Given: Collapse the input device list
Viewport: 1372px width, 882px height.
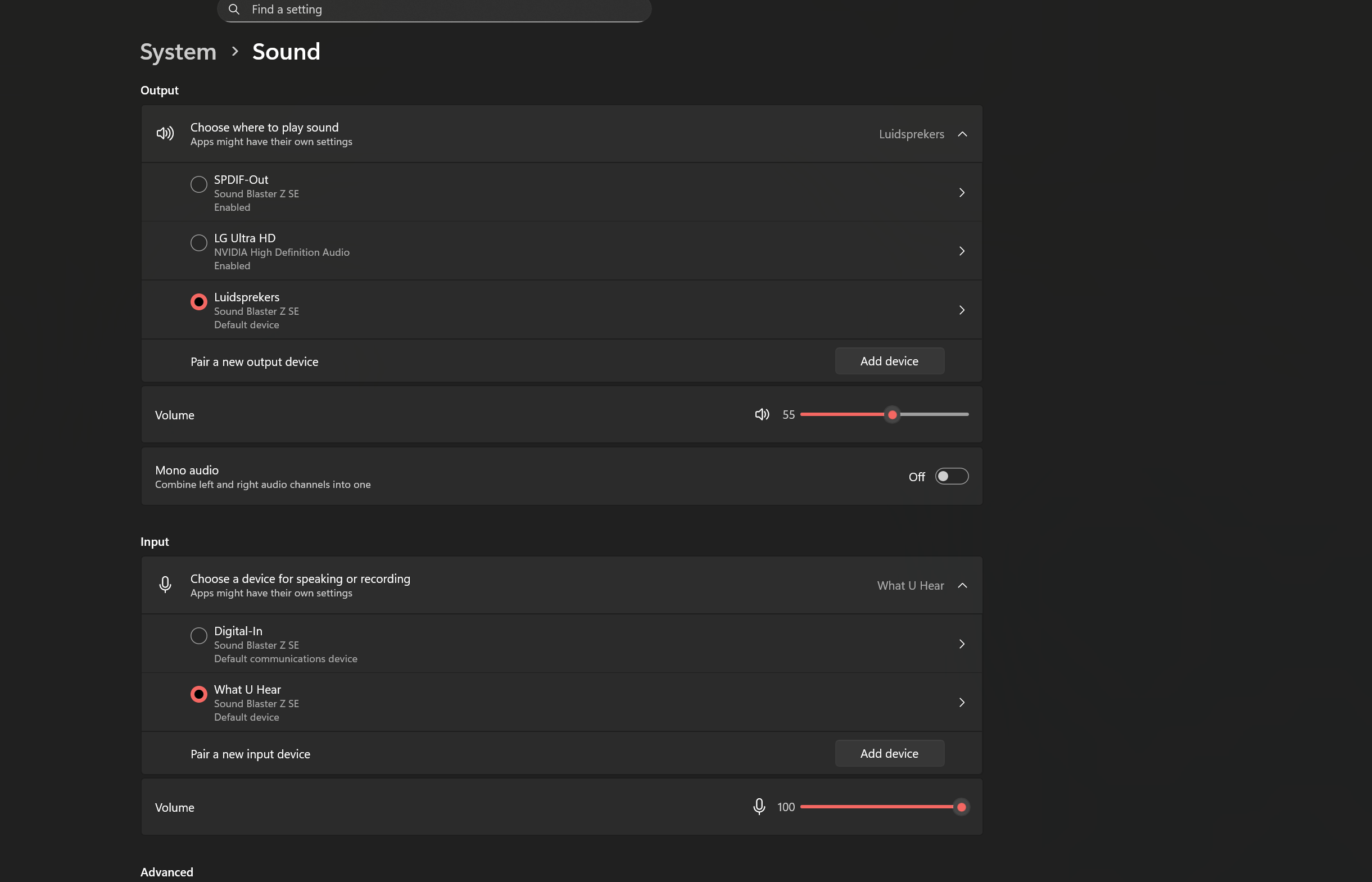Looking at the screenshot, I should (x=962, y=585).
